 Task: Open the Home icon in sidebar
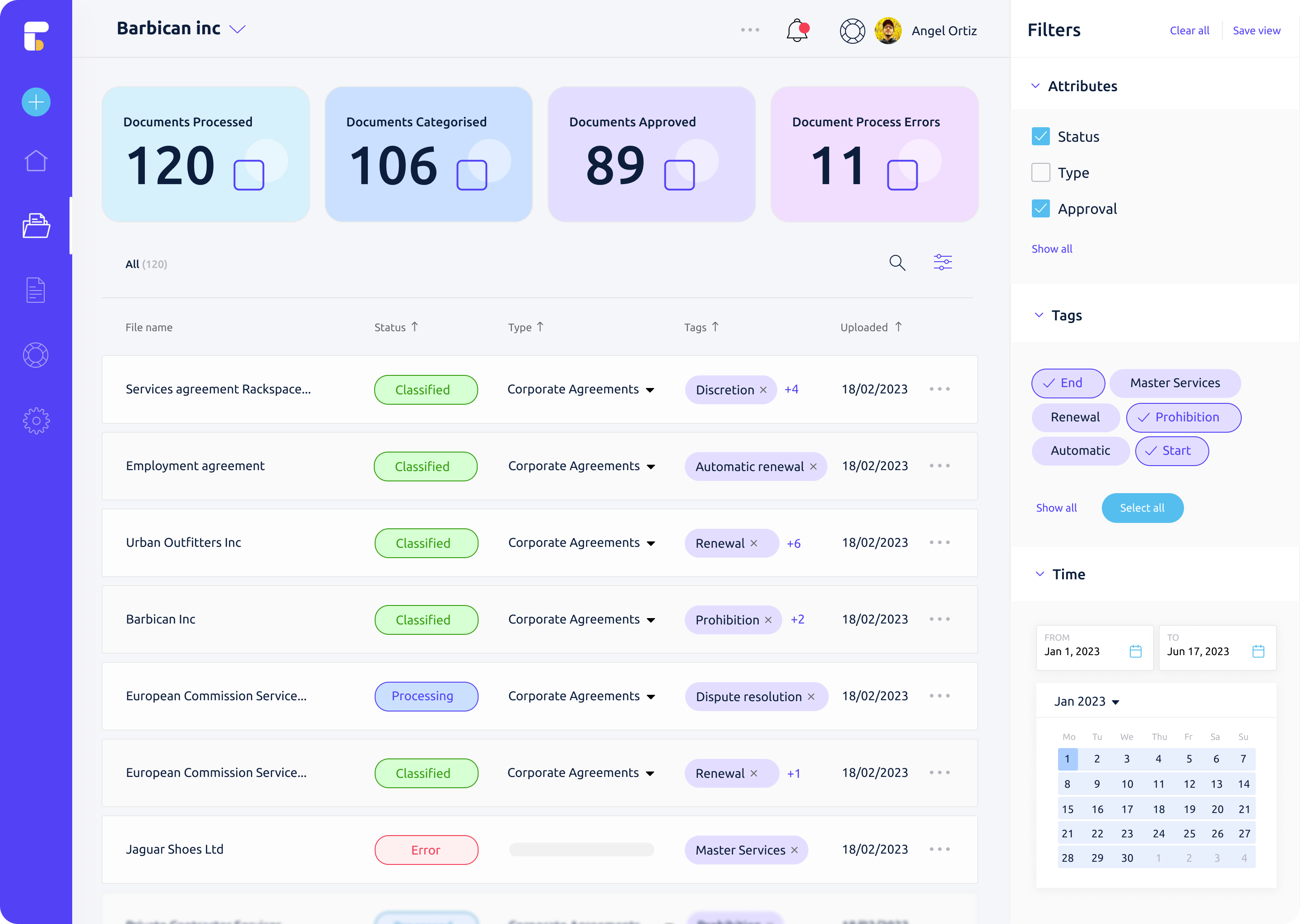[36, 161]
